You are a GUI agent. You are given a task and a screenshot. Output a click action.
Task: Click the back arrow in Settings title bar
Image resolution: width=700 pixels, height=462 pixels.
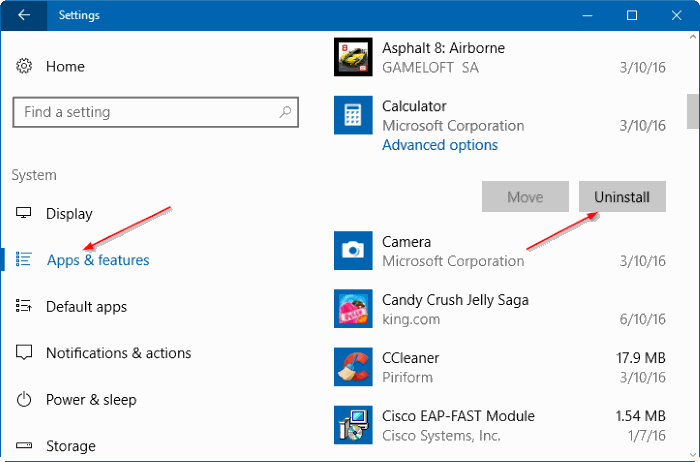click(x=24, y=15)
